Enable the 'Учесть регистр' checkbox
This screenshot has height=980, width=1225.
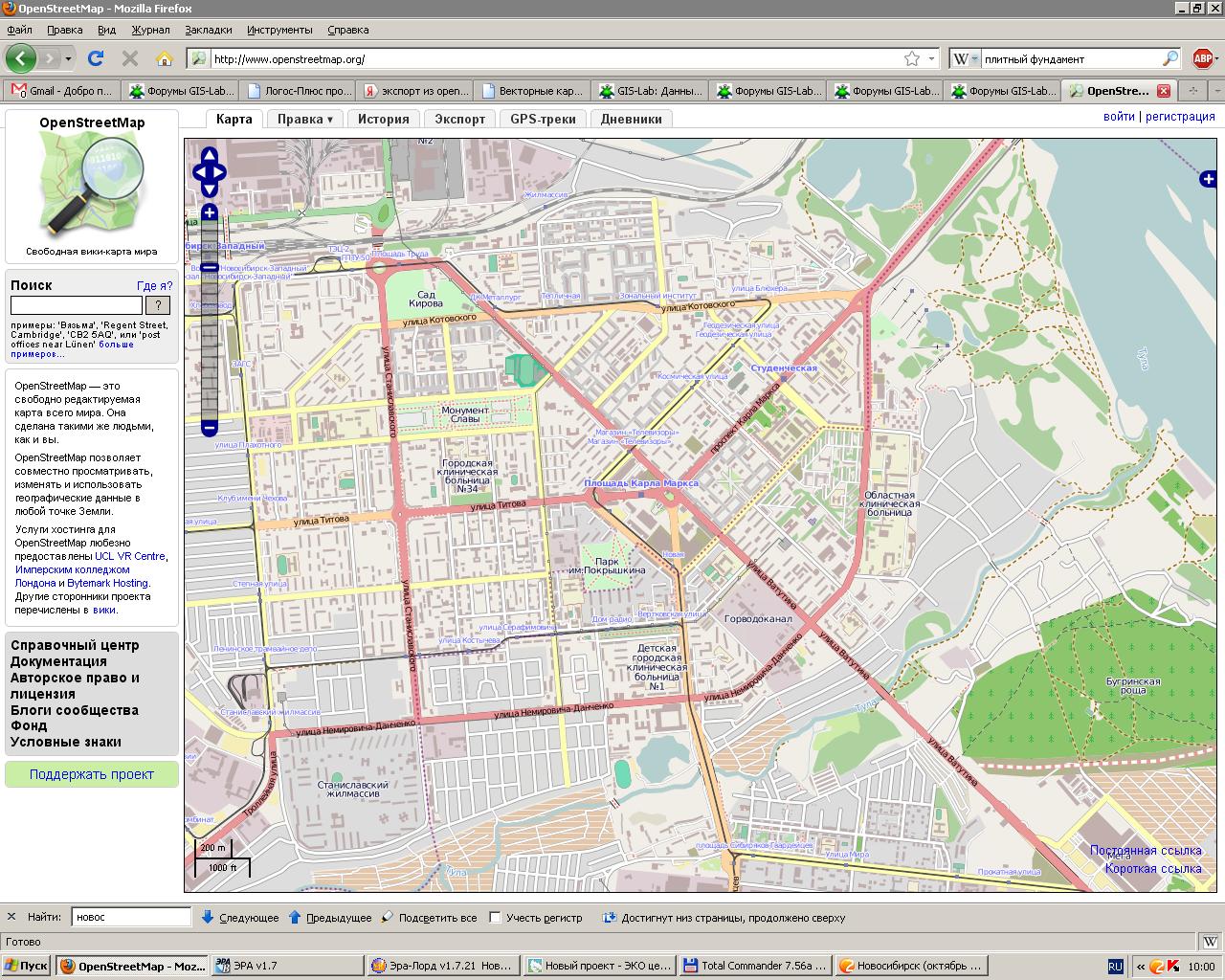pos(495,917)
